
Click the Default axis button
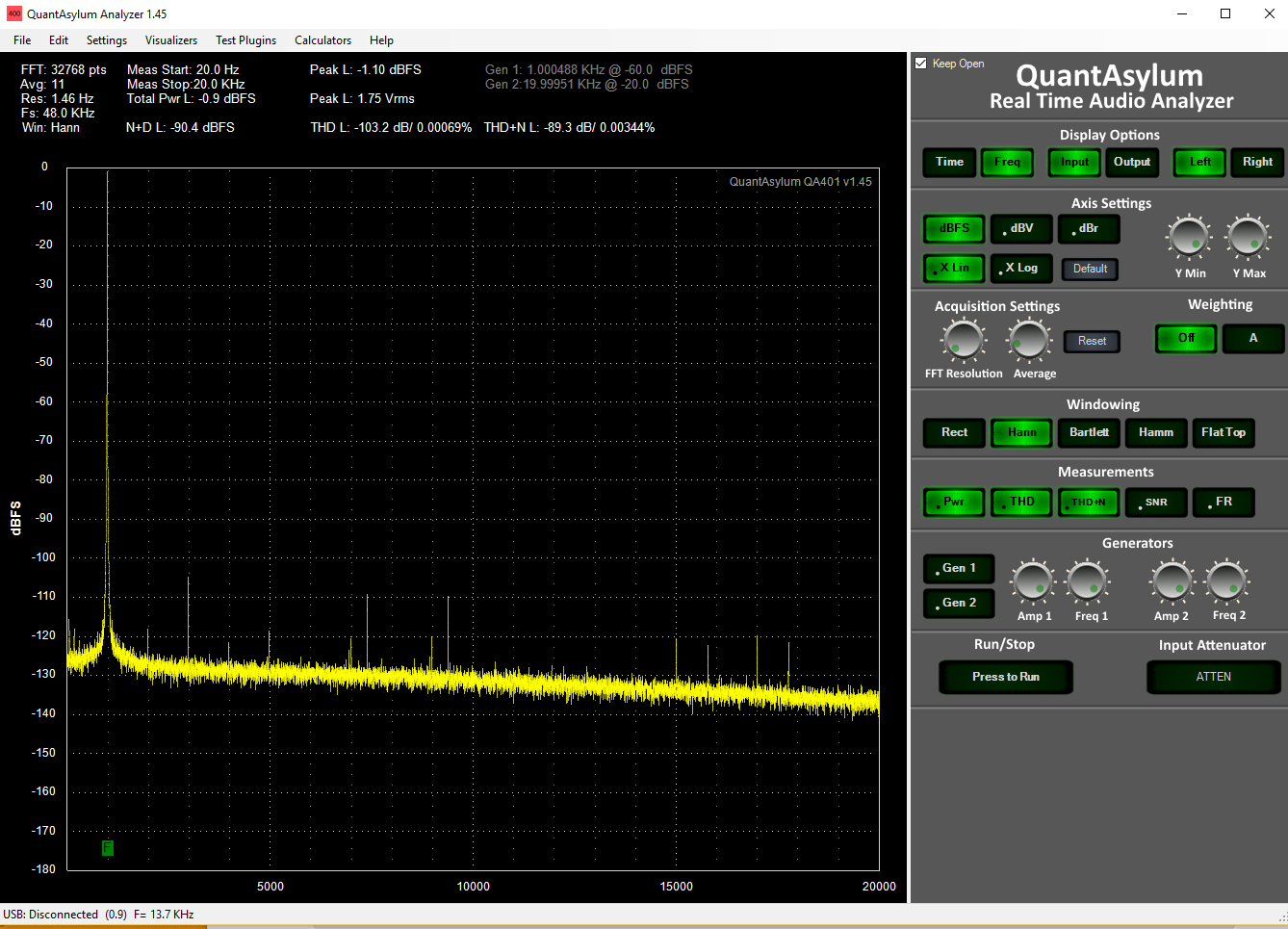1090,269
